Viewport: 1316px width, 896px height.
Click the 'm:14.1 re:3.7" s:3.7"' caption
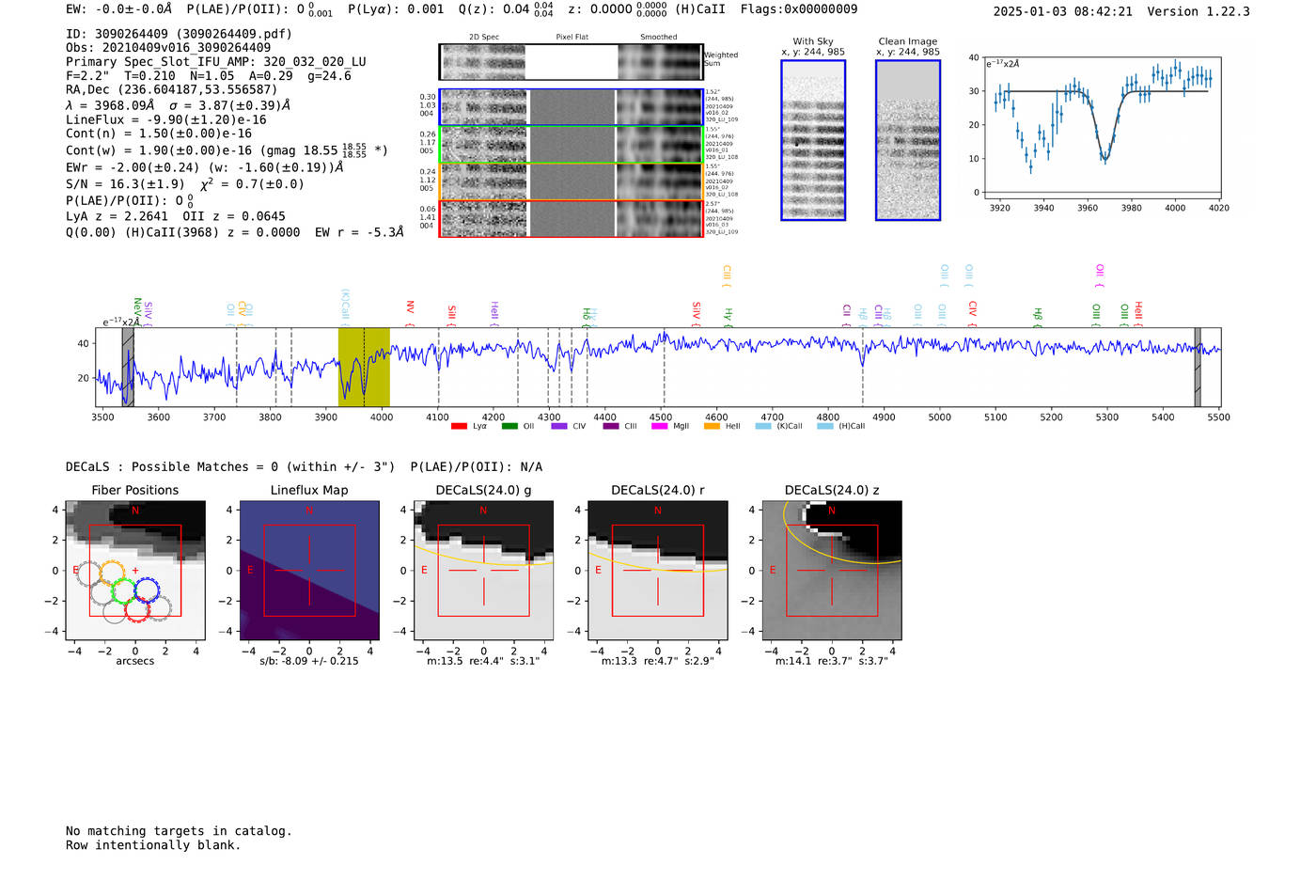[832, 661]
